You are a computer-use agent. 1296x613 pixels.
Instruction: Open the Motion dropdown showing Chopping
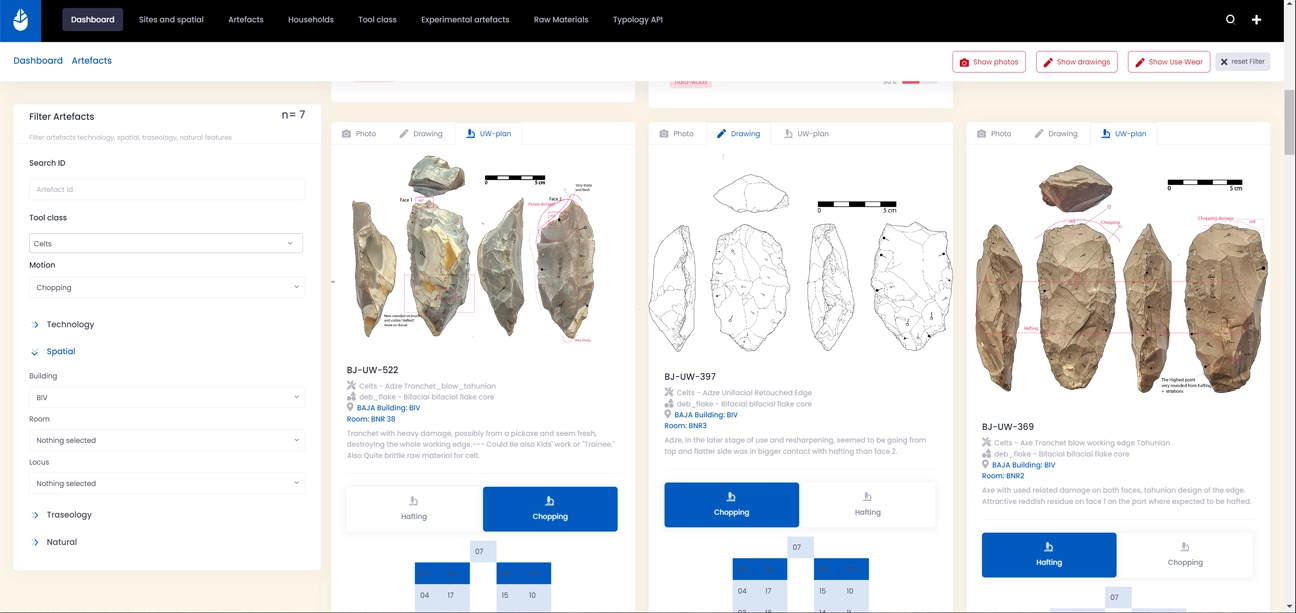[x=166, y=287]
